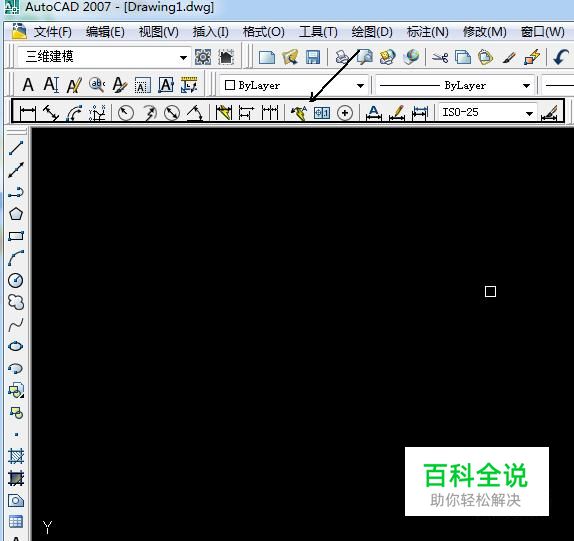Open the geometric Tolerance tool
The width and height of the screenshot is (574, 541).
pyautogui.click(x=322, y=113)
